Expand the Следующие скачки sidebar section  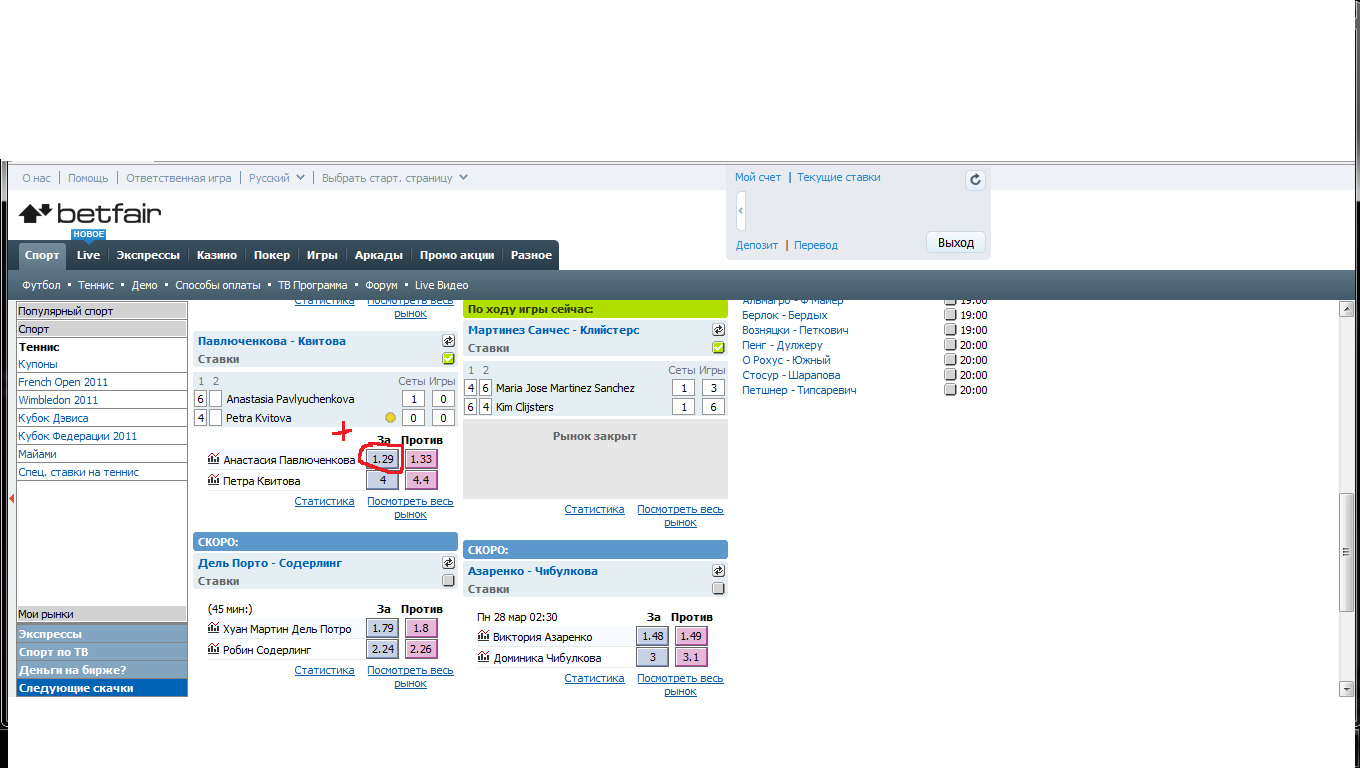click(101, 688)
